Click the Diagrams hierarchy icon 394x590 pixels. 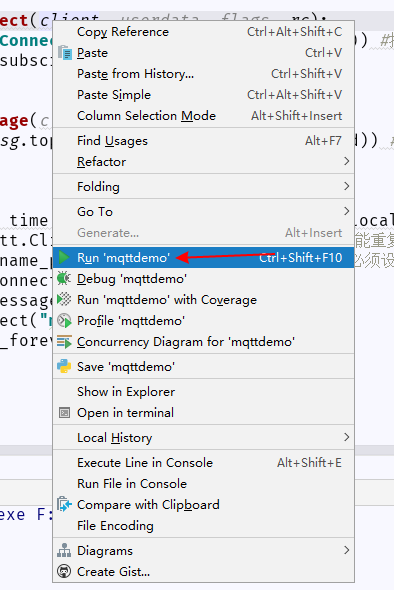click(64, 550)
